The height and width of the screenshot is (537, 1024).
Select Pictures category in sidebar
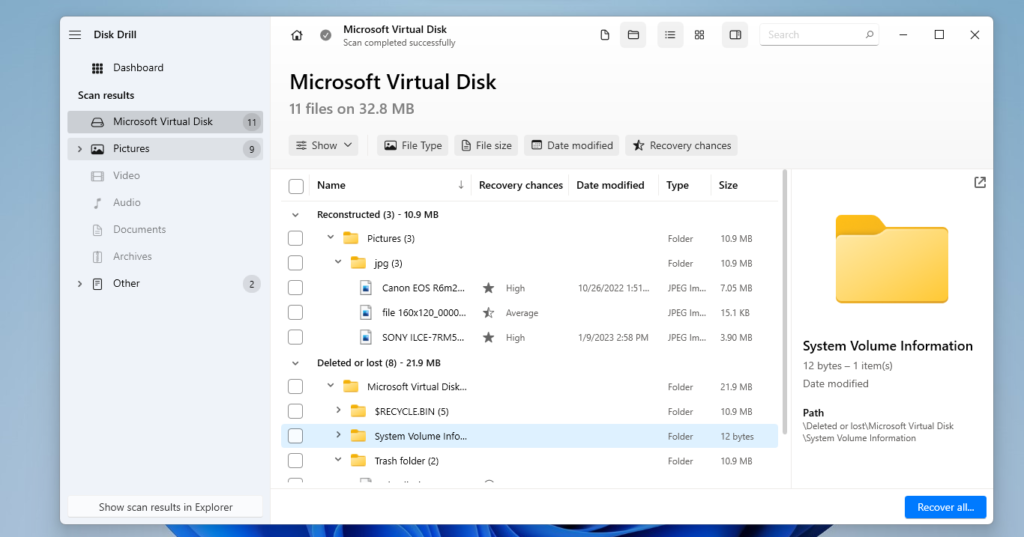point(131,149)
